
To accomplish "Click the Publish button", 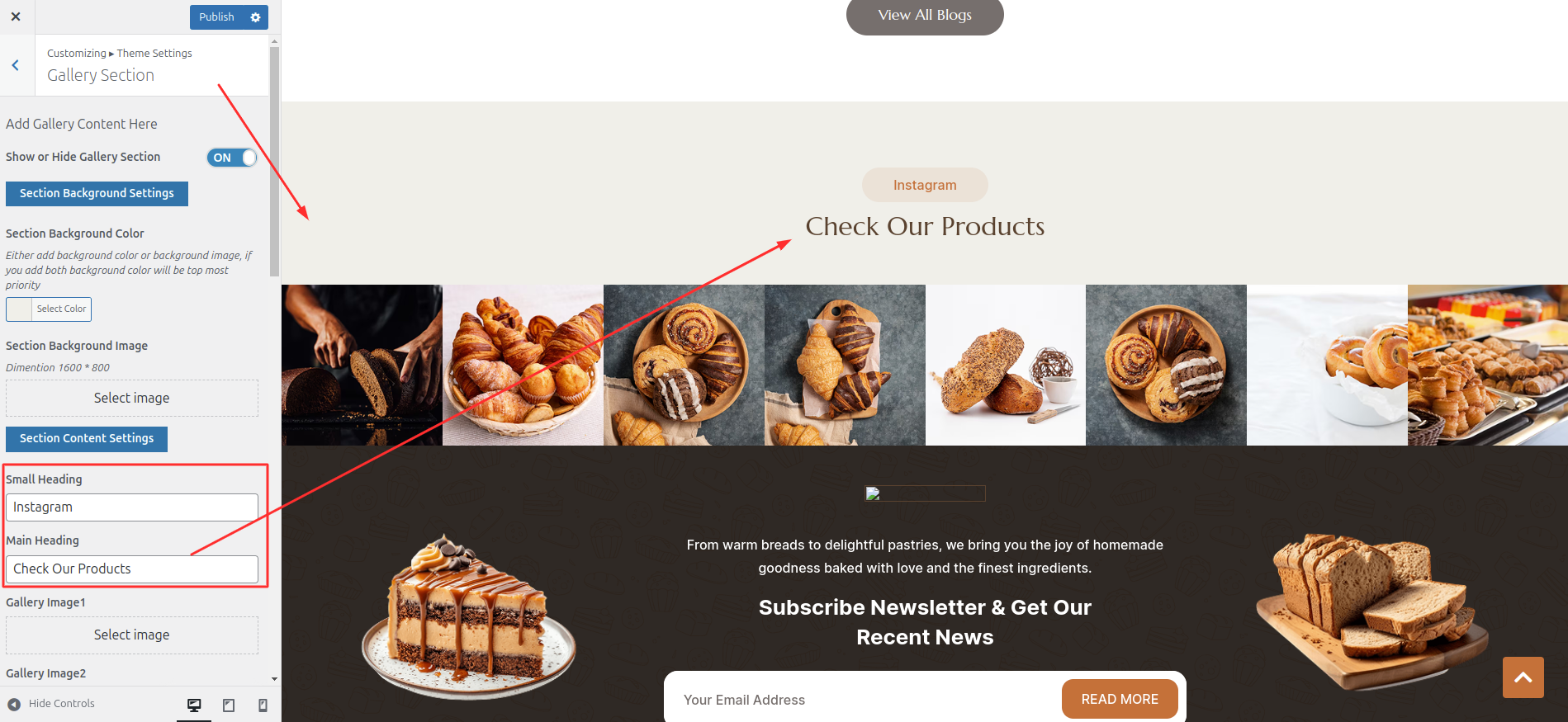I will pyautogui.click(x=216, y=17).
